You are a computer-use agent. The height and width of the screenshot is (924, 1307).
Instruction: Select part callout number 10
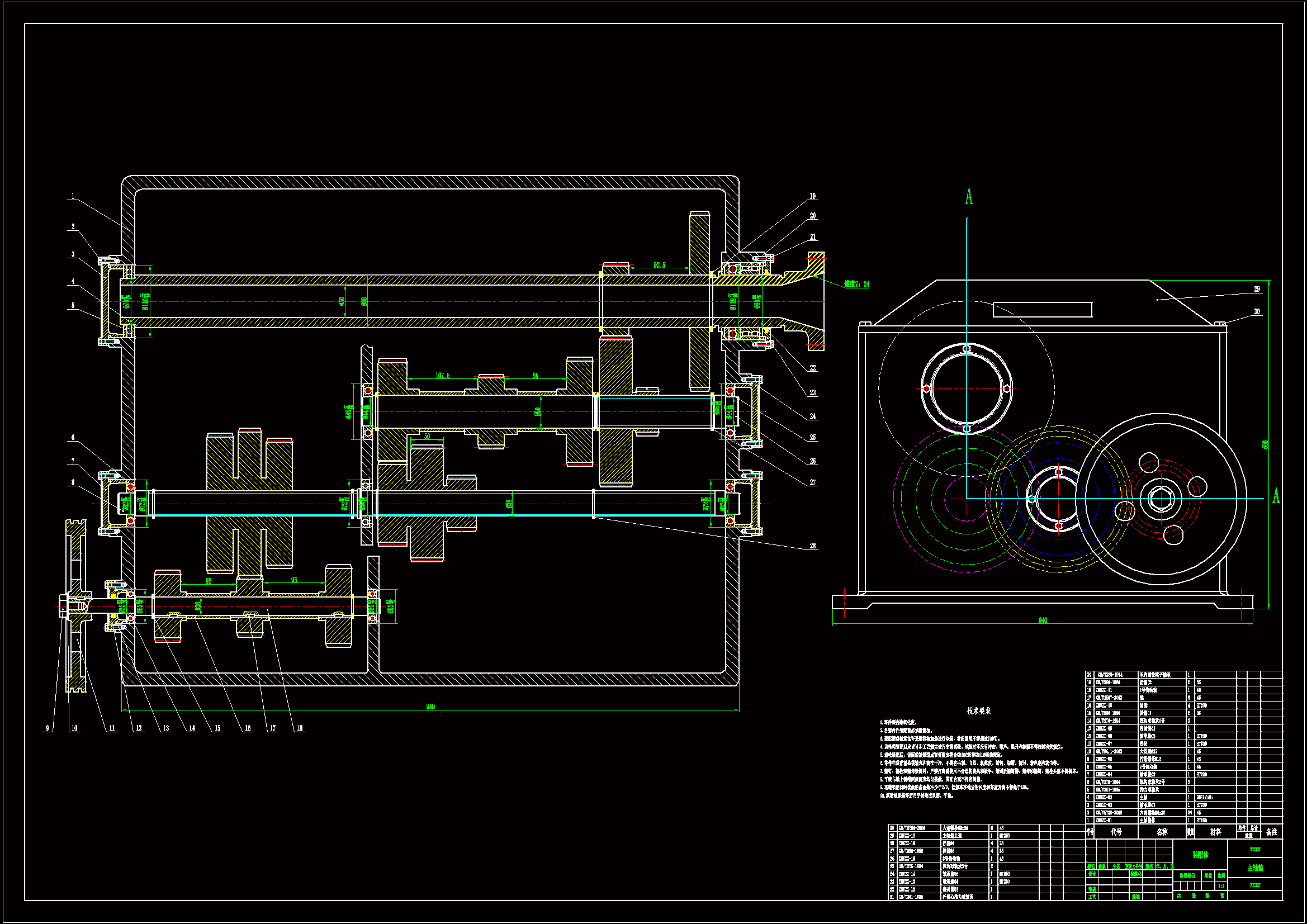pos(74,728)
